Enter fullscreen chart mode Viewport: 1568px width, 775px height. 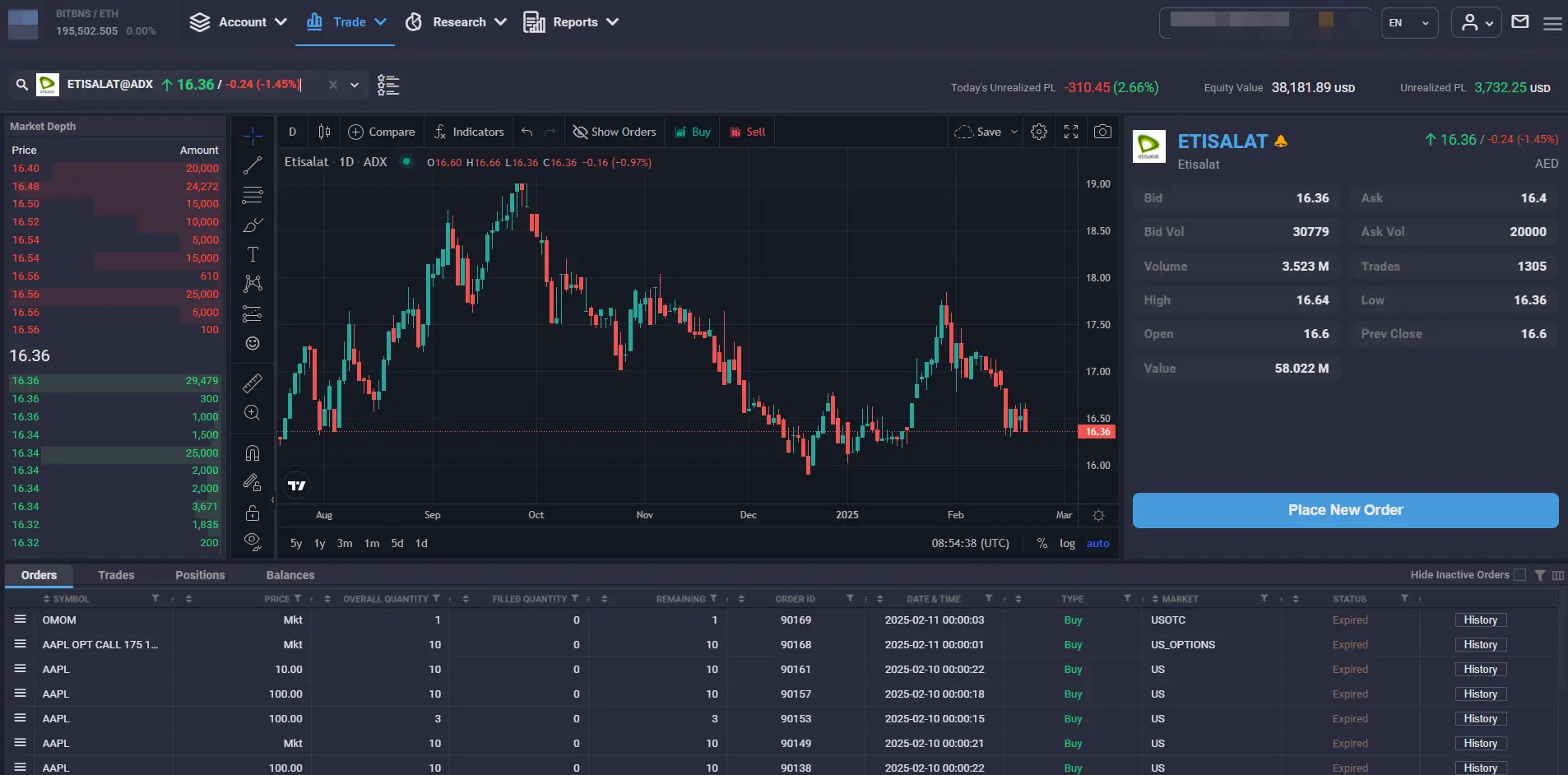click(1071, 132)
